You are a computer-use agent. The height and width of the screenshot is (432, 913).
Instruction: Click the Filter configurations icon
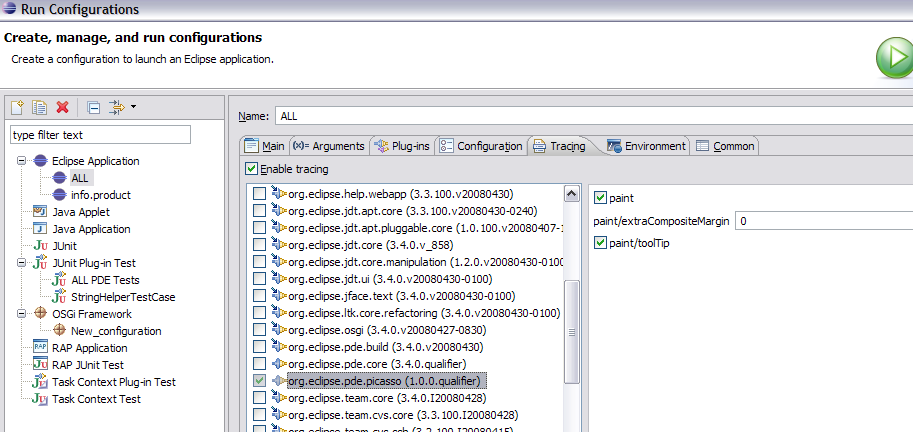pos(117,107)
